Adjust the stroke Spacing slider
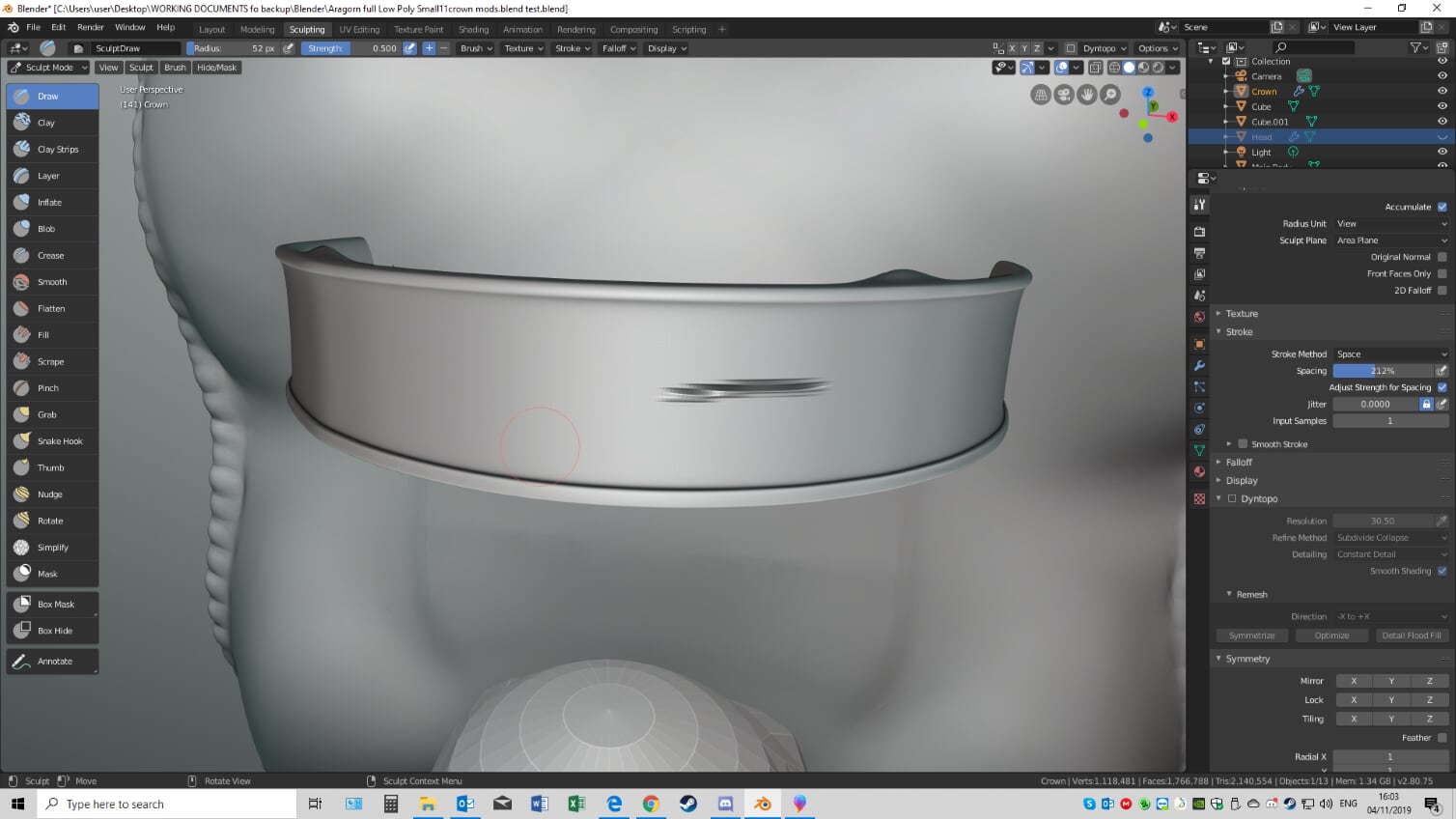The width and height of the screenshot is (1456, 819). (1383, 371)
